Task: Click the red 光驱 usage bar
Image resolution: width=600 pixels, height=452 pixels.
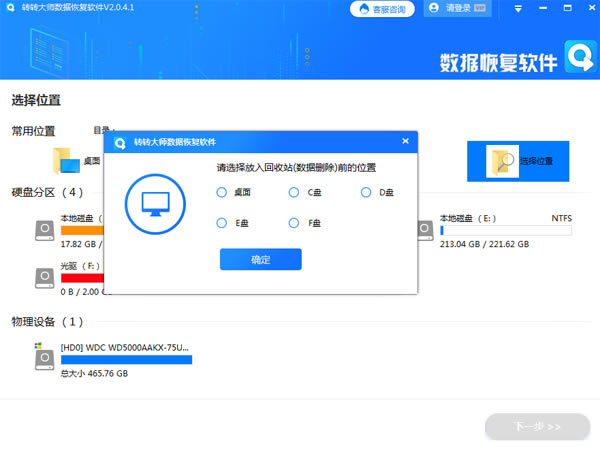Action: (x=82, y=277)
